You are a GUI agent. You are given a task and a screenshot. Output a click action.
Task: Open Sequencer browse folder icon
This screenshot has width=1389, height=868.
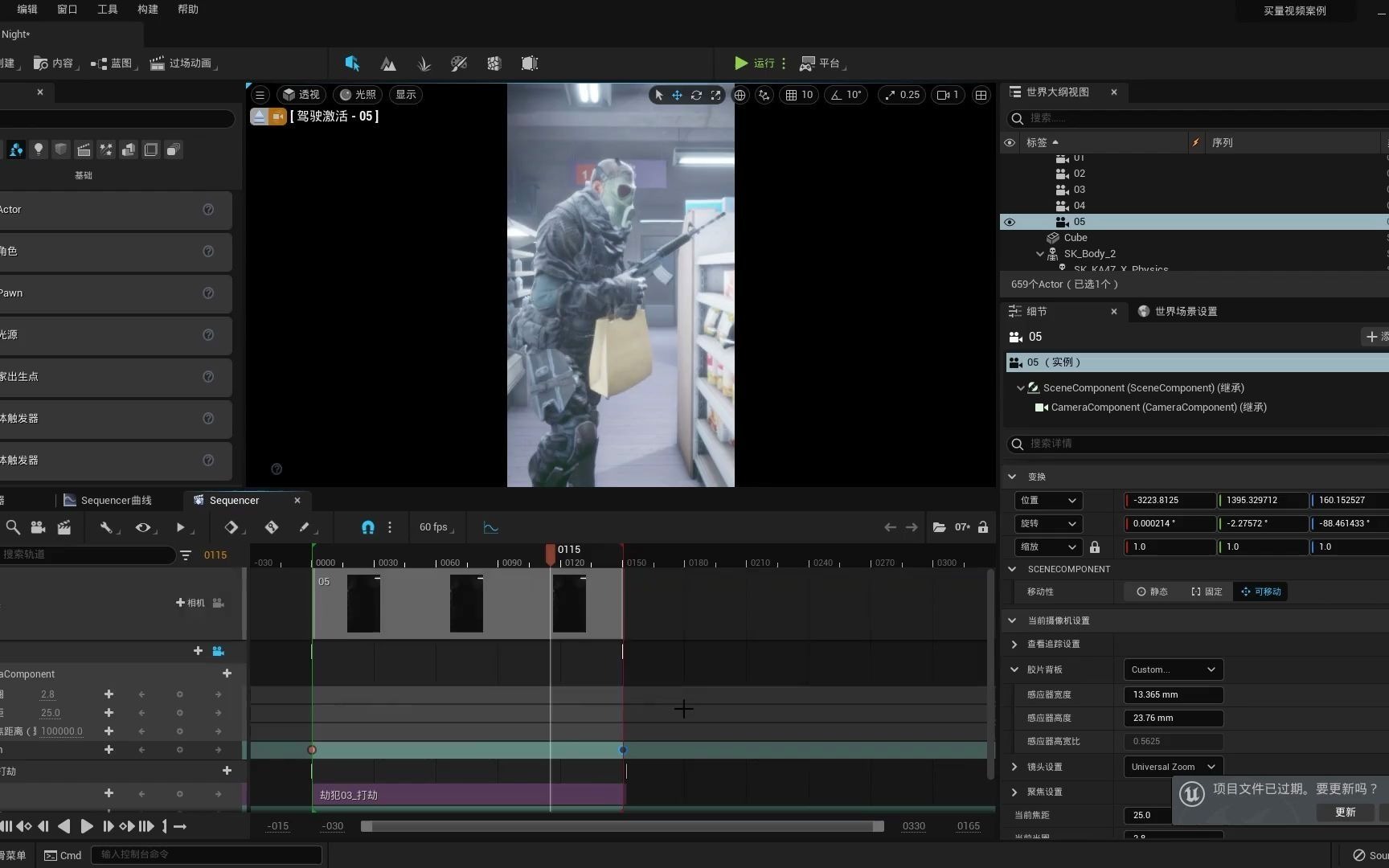point(939,527)
